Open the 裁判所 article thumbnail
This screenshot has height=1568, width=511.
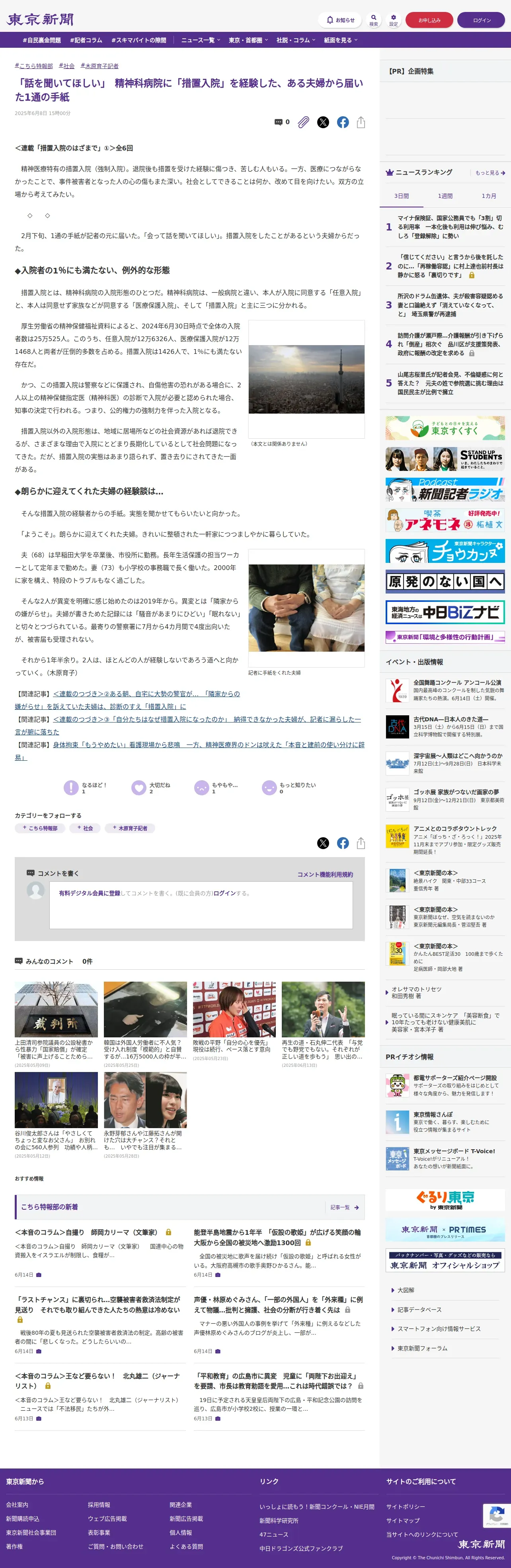pyautogui.click(x=56, y=1009)
